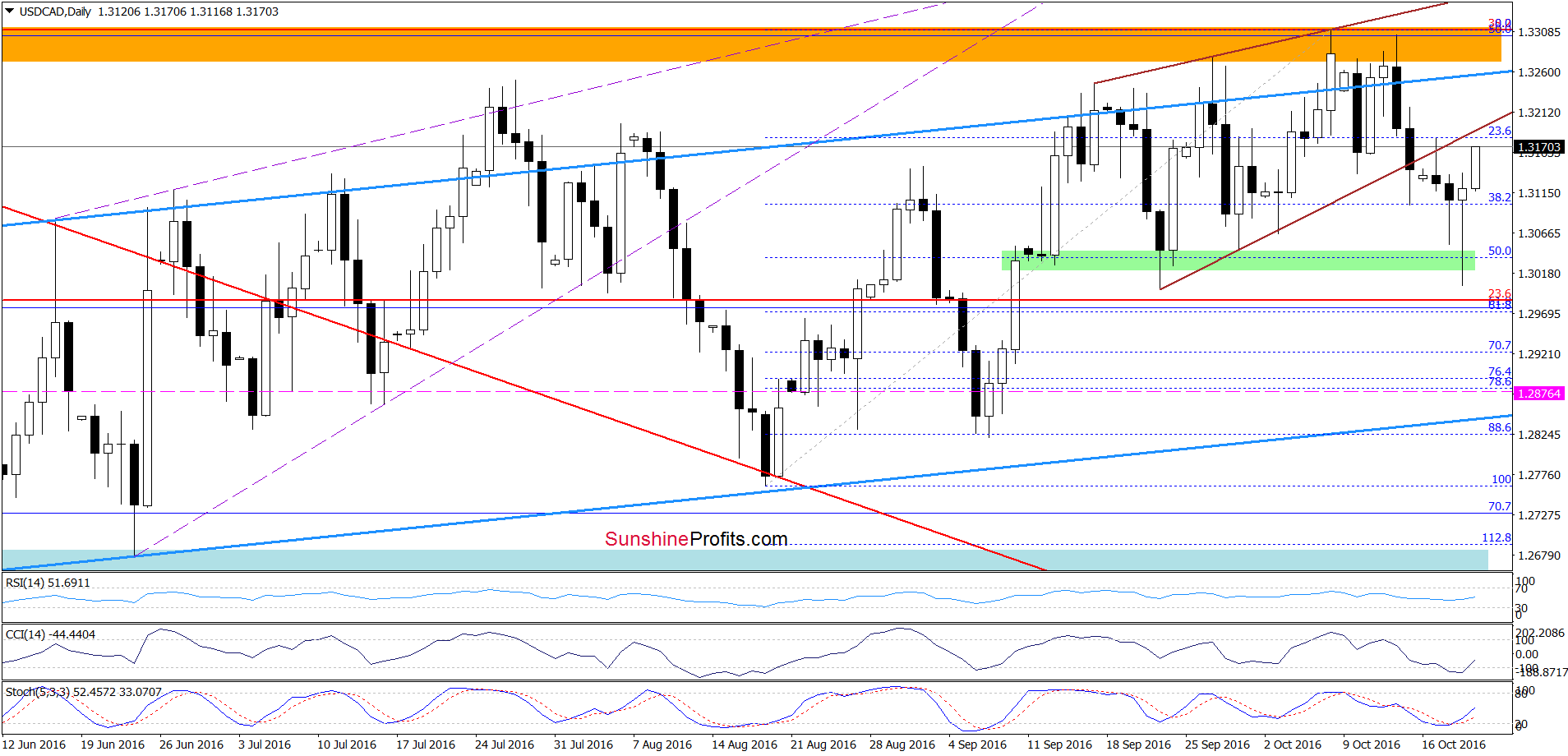Select the 100 Fibonacci level label

click(x=1501, y=479)
